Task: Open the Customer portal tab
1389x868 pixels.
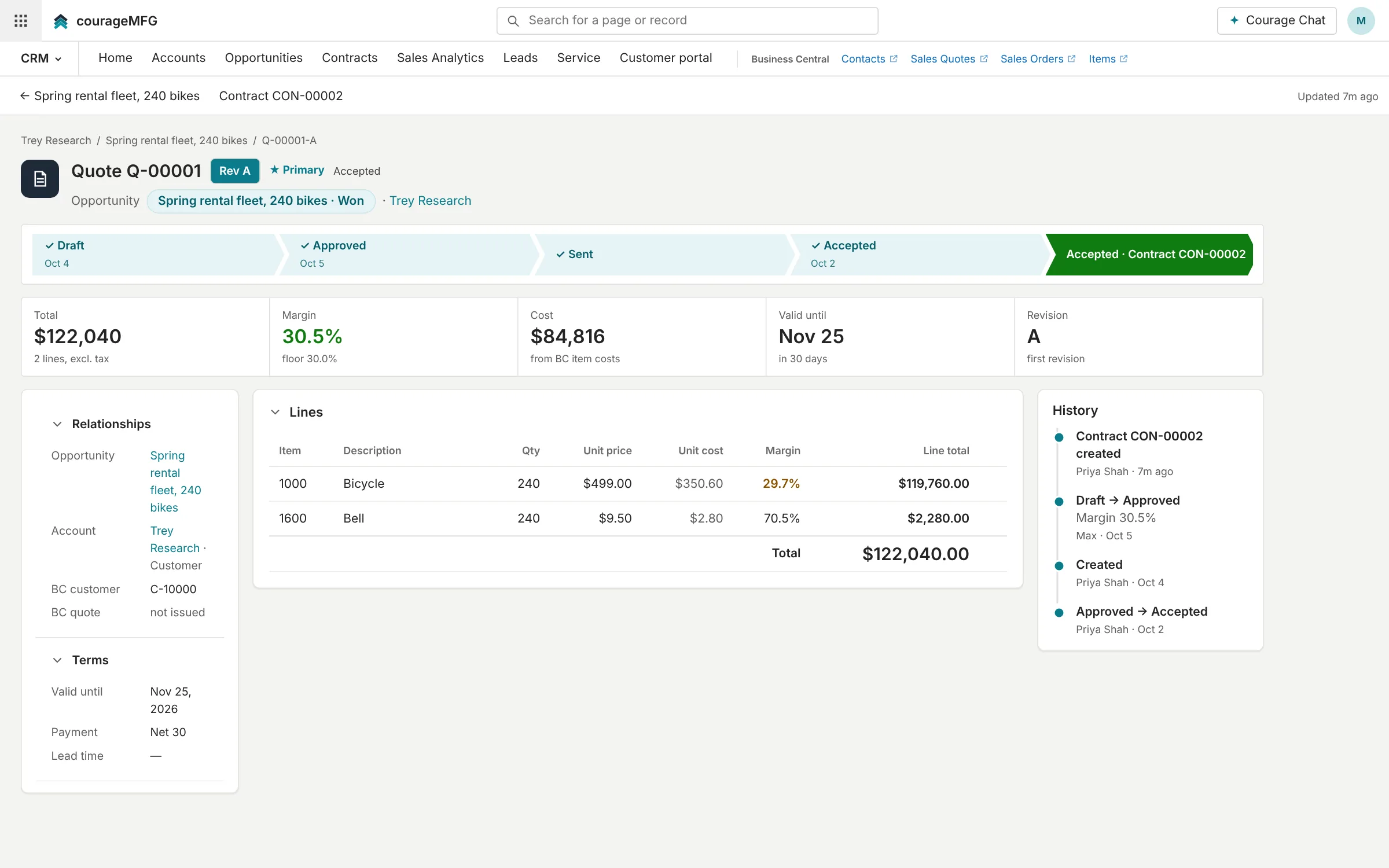Action: pos(666,58)
